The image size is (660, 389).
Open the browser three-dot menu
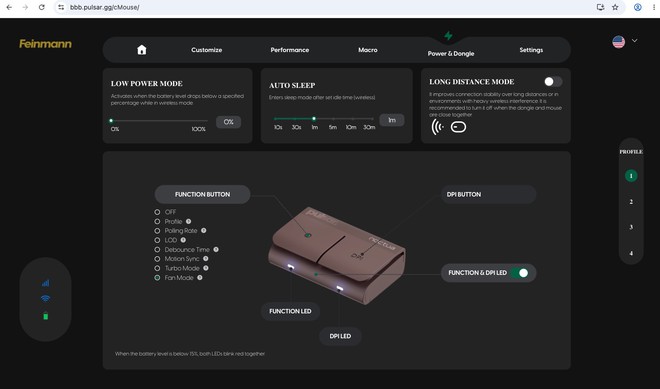(x=654, y=7)
